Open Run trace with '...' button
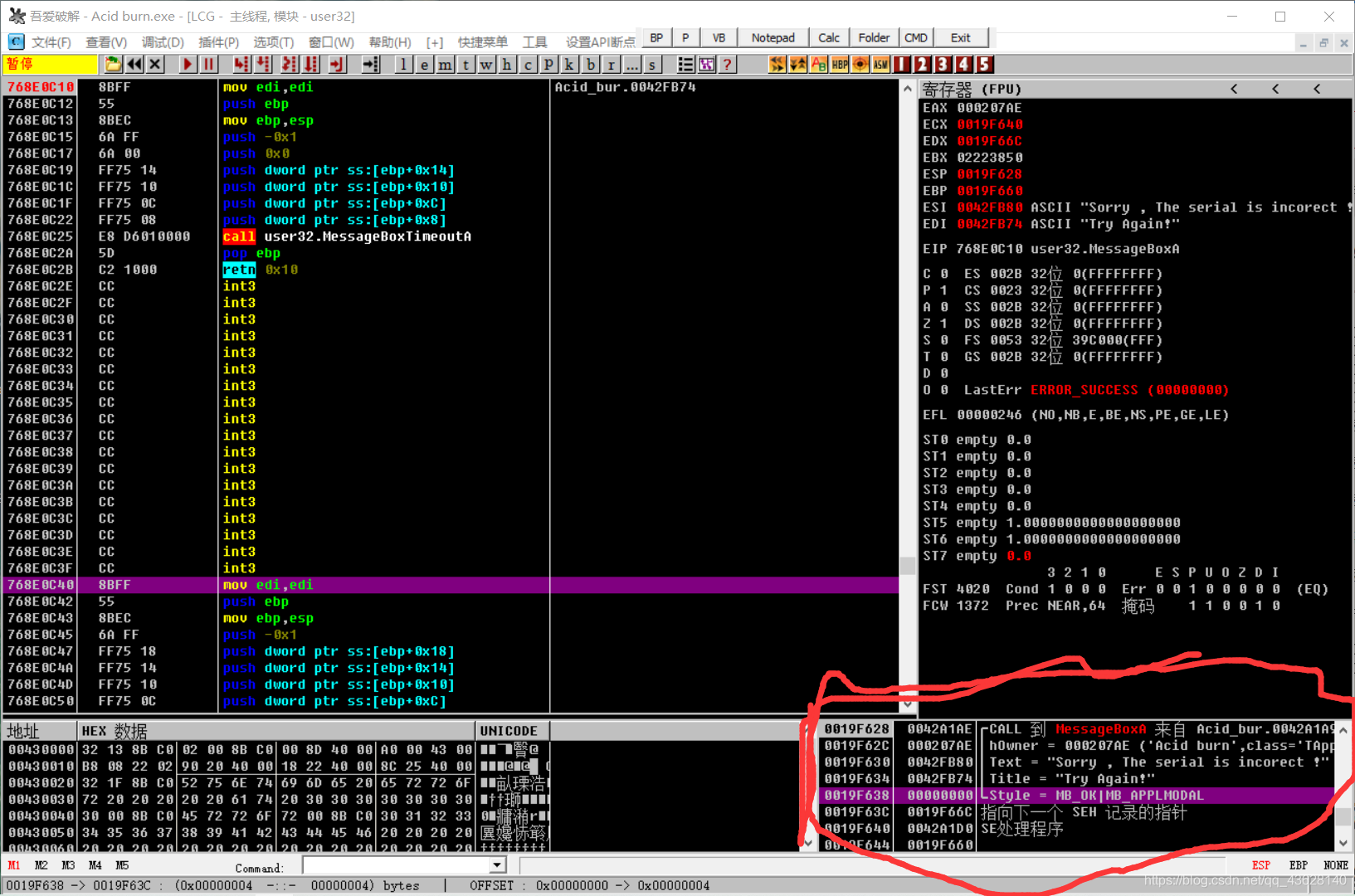 coord(631,64)
